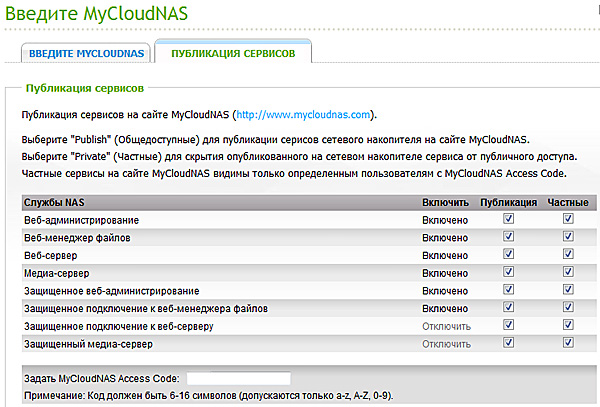Disable Публикация for Медиа-сервер
600x407 pixels.
(509, 273)
